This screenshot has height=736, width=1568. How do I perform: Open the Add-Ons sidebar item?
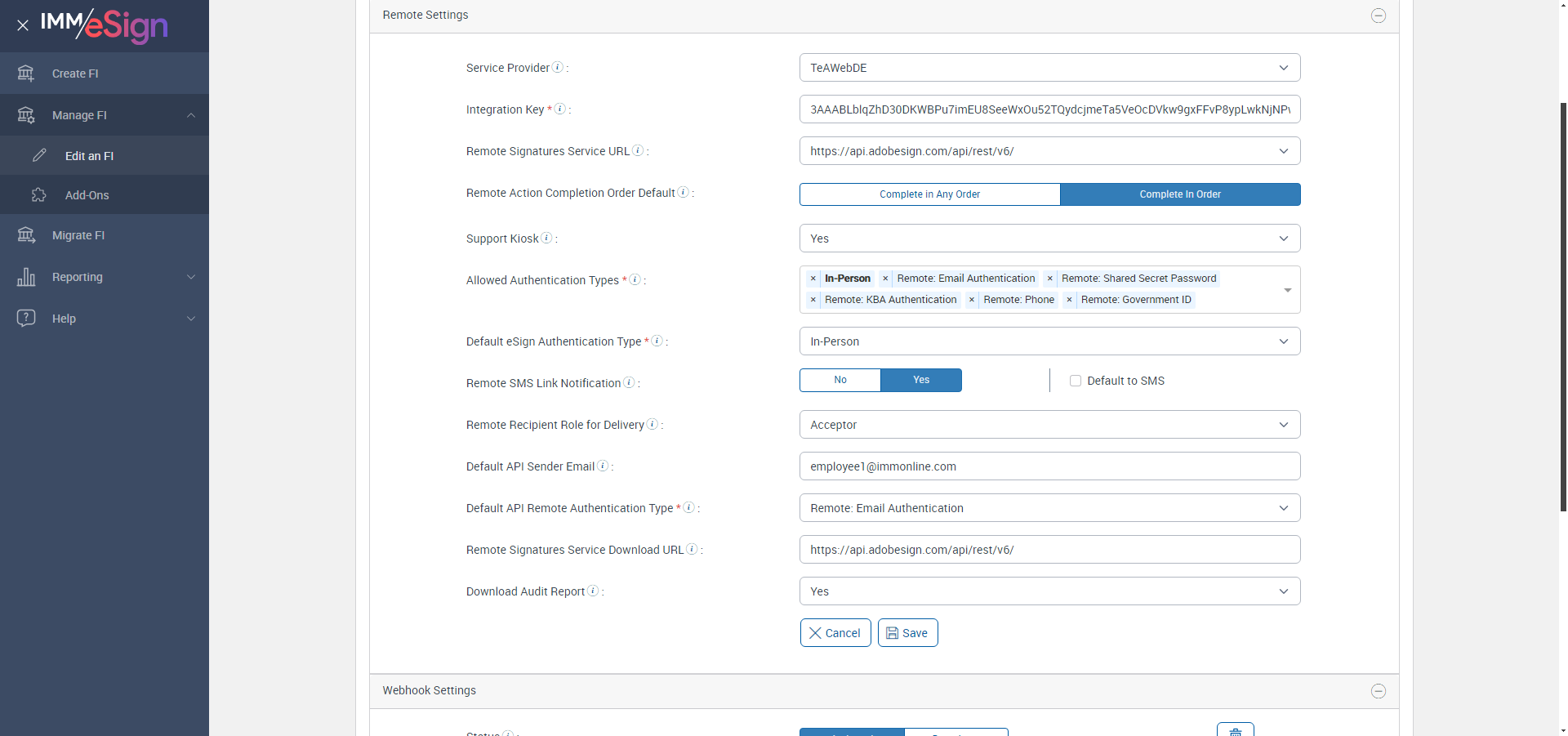click(x=87, y=195)
